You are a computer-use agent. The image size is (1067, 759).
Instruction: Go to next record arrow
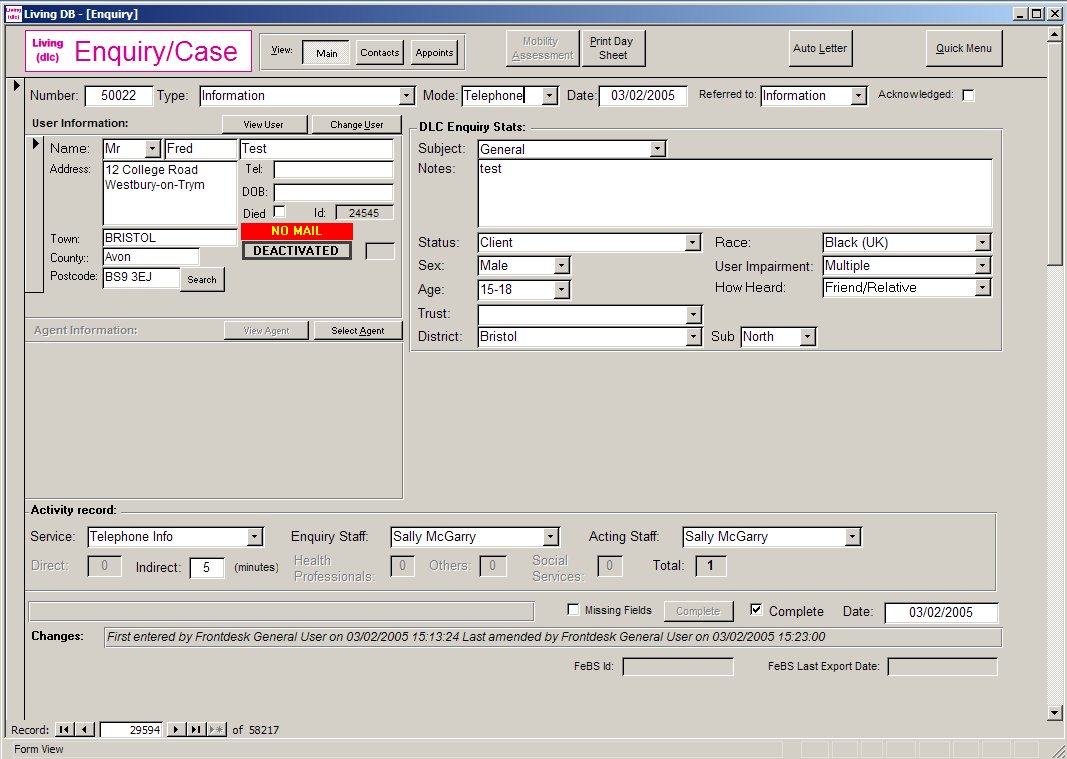(176, 730)
